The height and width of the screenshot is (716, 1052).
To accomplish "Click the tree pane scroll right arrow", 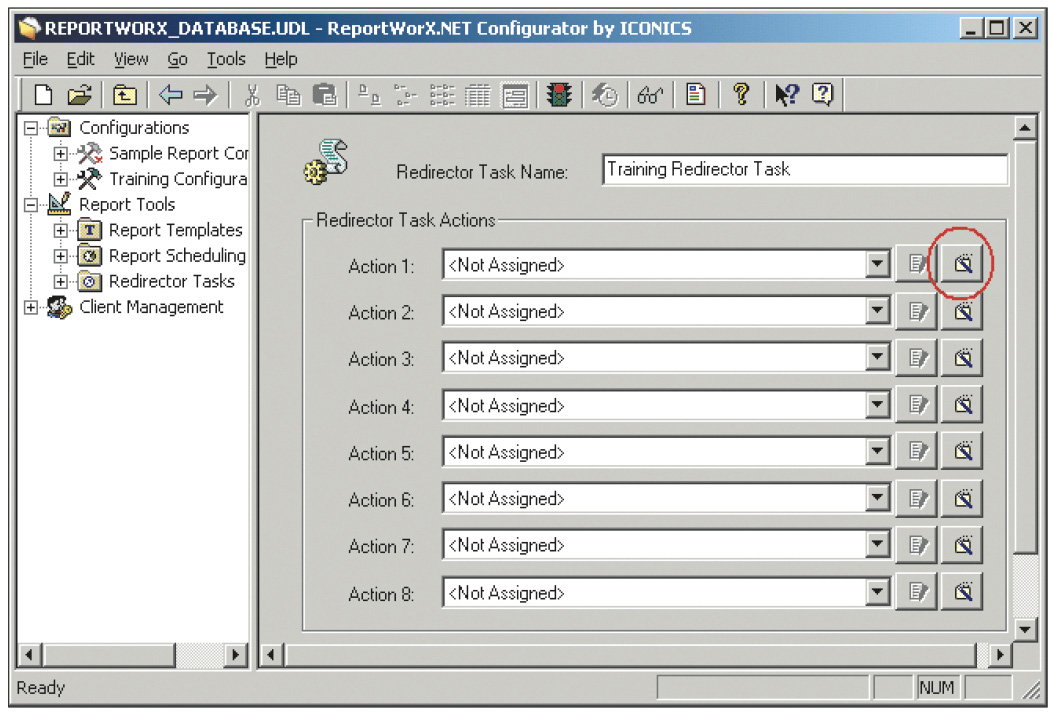I will tap(235, 654).
